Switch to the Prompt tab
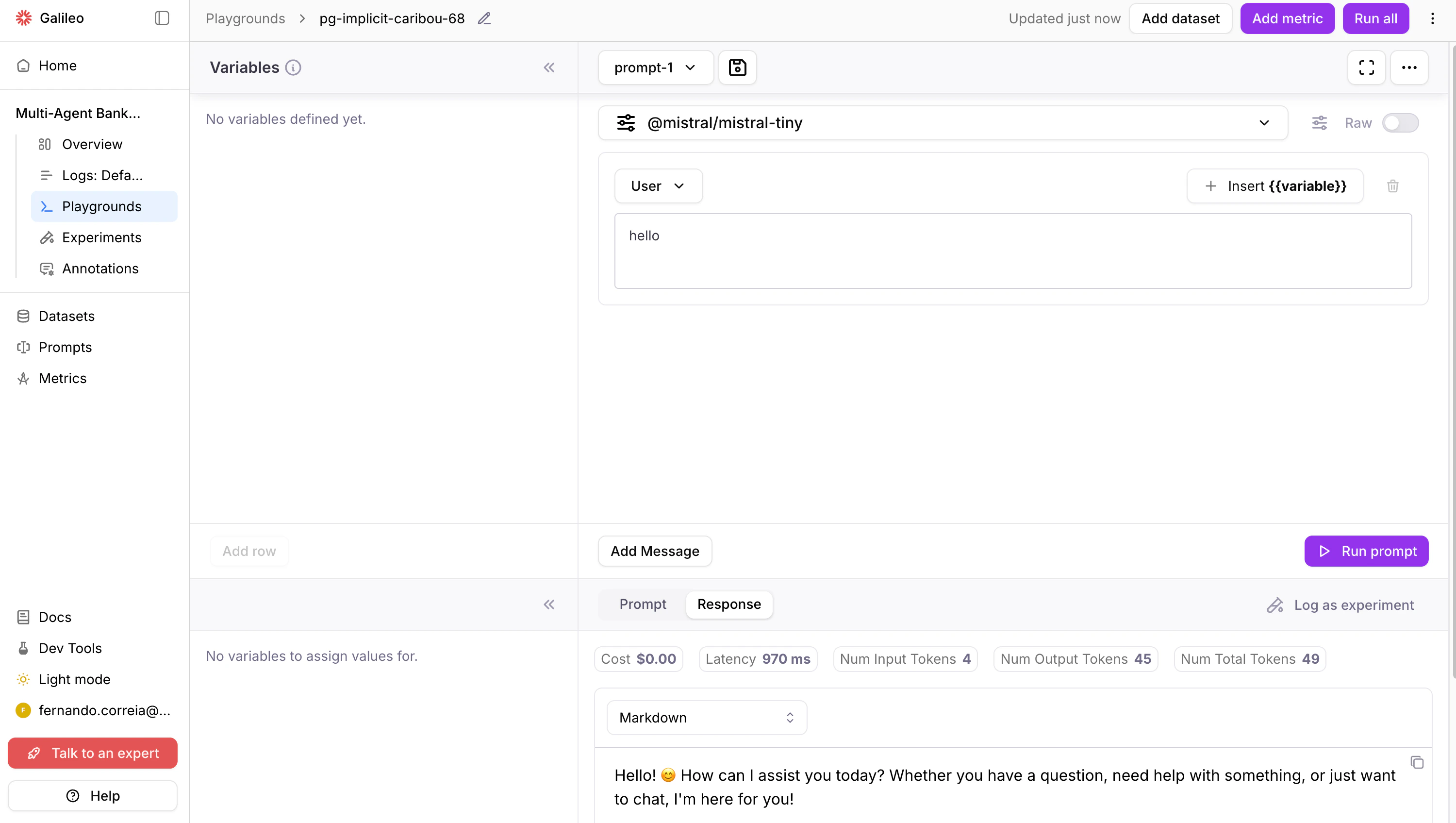 click(x=643, y=604)
